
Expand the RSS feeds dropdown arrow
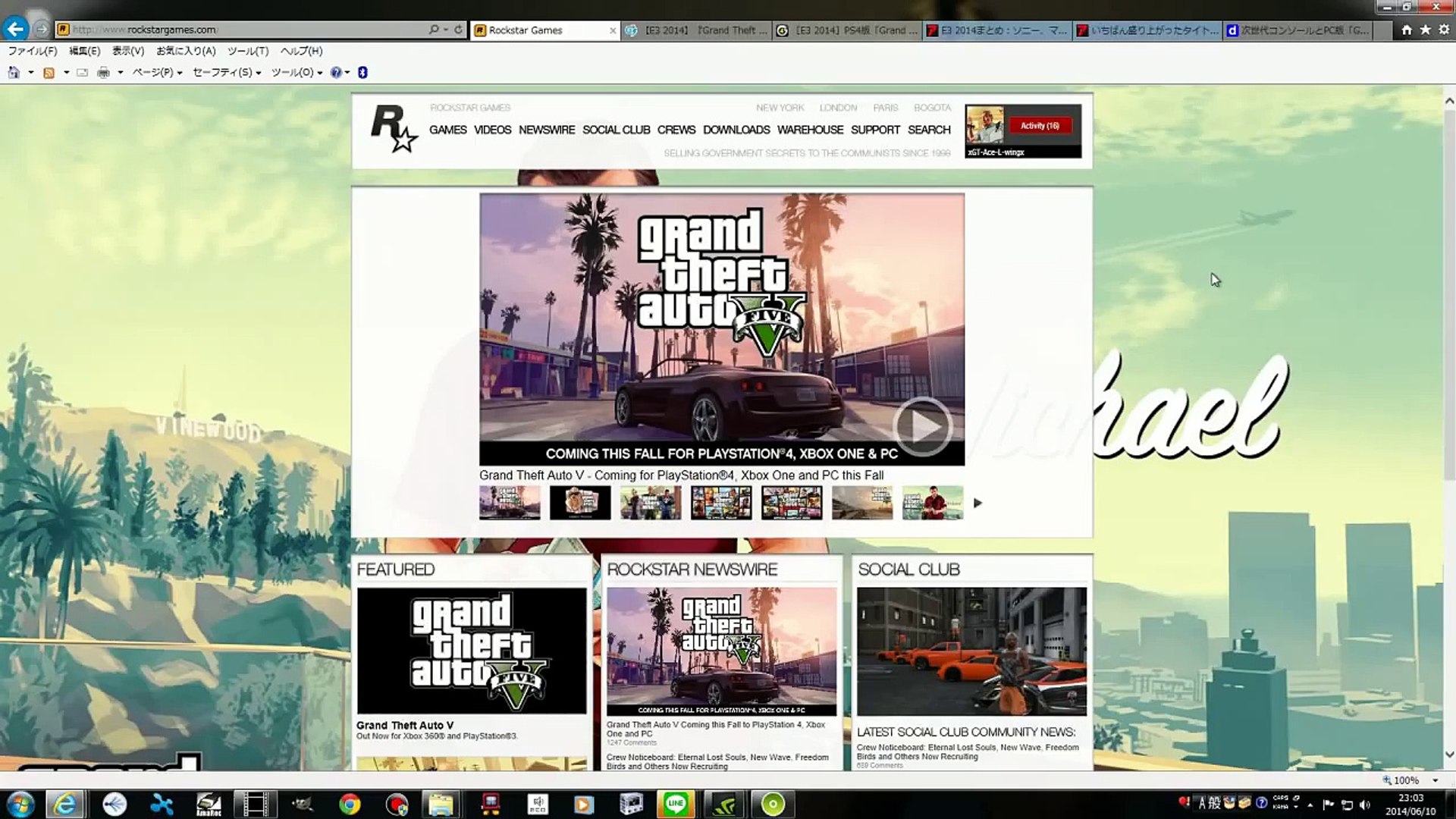click(66, 73)
